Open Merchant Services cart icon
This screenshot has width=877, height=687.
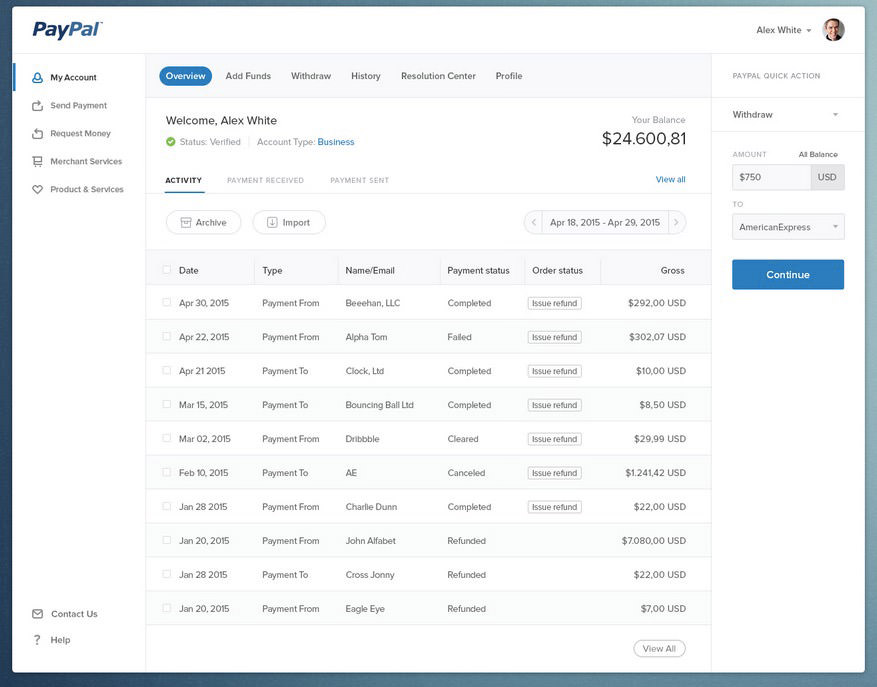point(37,162)
